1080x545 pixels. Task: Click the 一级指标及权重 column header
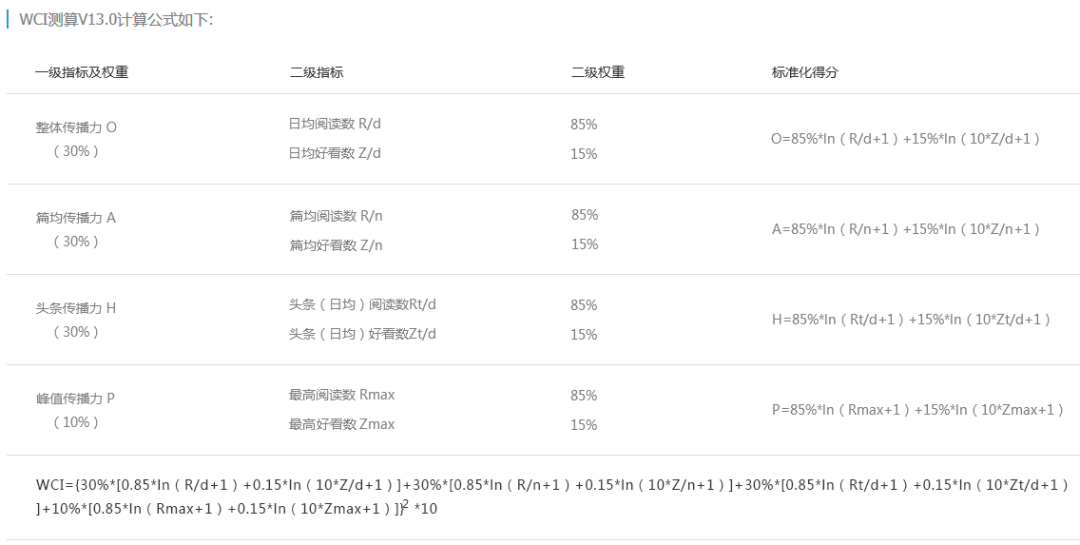82,72
